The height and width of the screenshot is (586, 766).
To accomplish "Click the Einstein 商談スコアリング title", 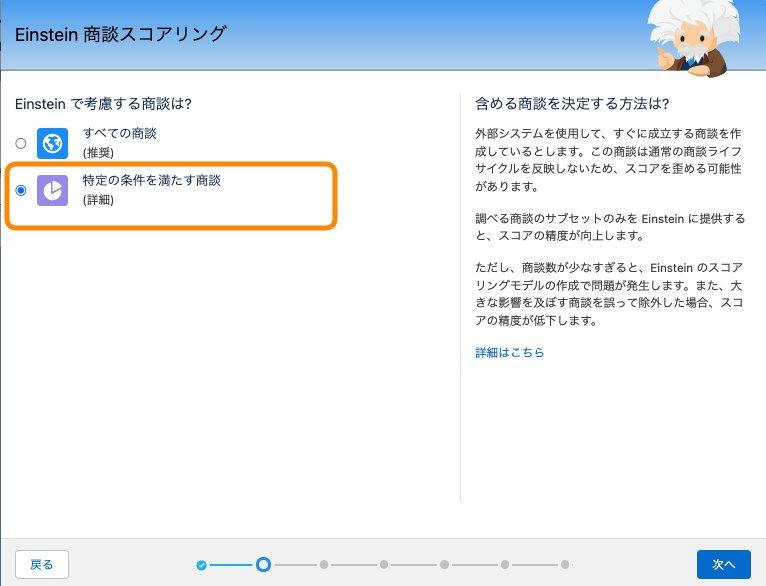I will pyautogui.click(x=121, y=34).
